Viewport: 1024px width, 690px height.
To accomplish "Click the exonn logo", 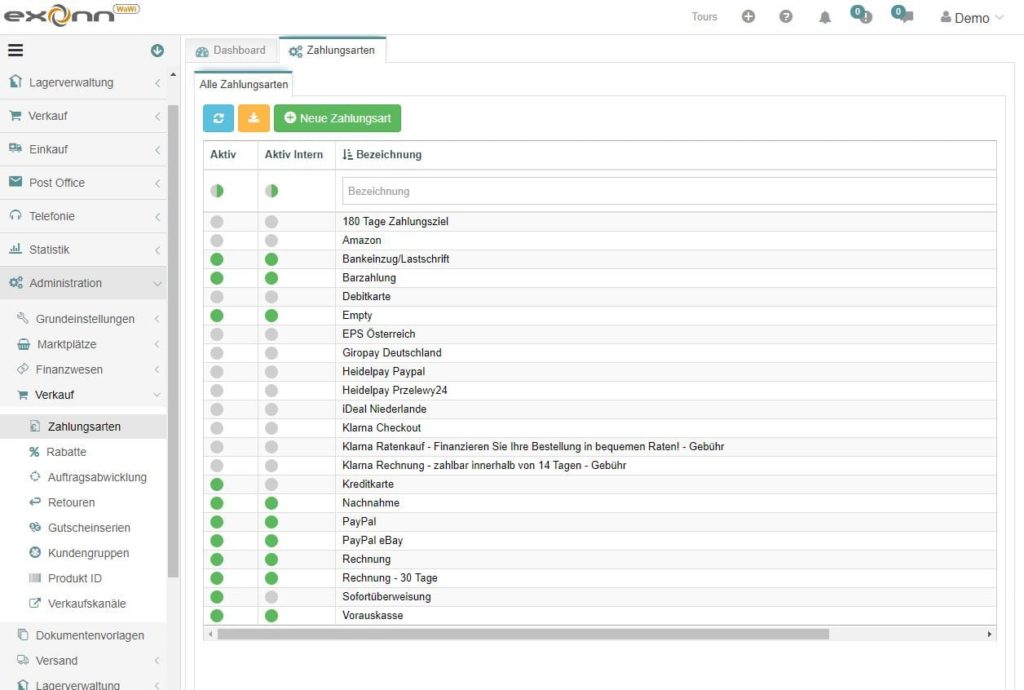I will (71, 15).
